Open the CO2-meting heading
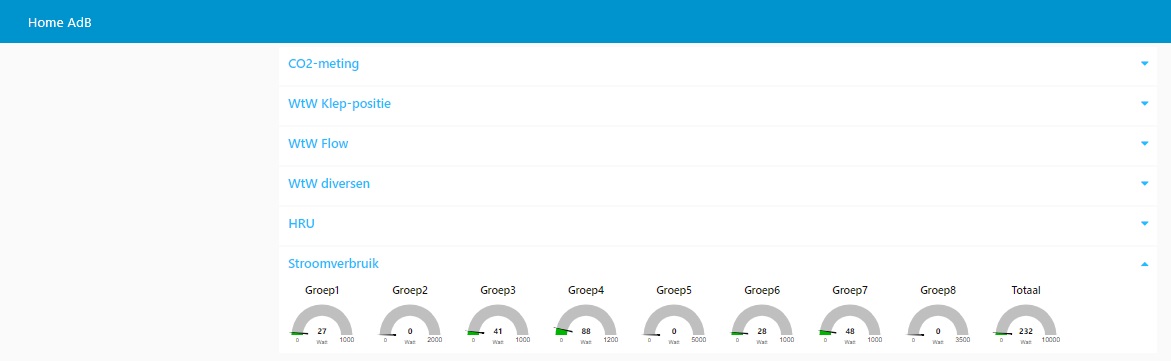Image resolution: width=1171 pixels, height=361 pixels. [x=323, y=64]
